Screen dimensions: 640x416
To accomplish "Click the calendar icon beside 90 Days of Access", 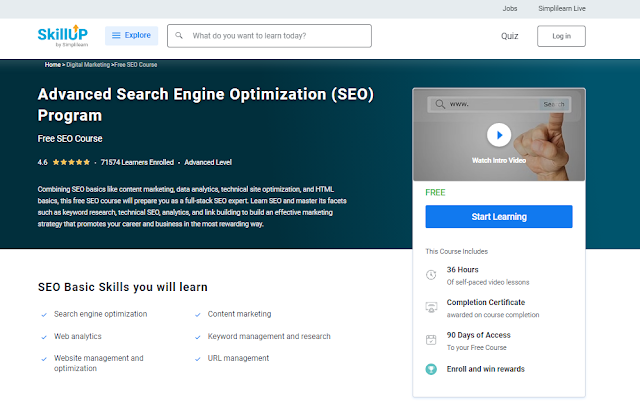I will point(431,340).
